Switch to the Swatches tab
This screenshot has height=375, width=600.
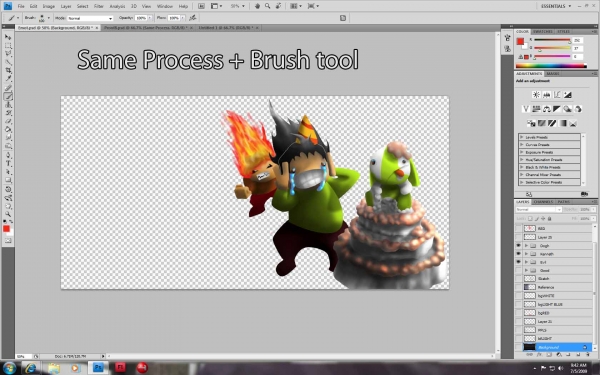[543, 31]
